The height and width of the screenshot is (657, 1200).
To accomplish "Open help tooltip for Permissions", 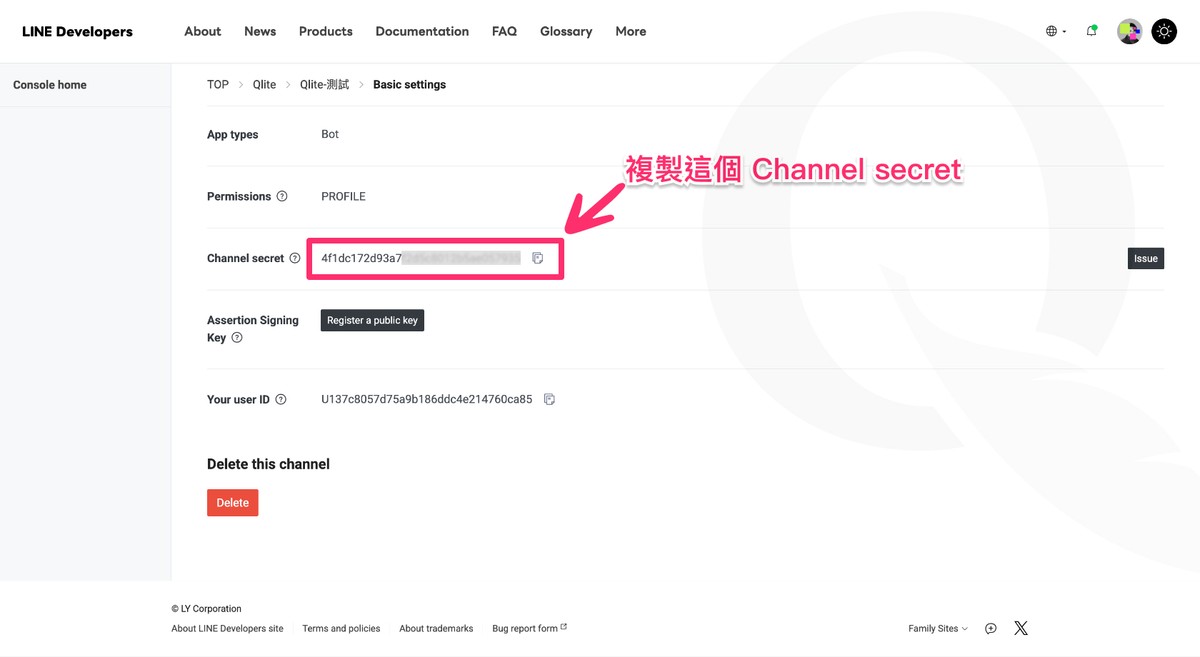I will point(282,196).
